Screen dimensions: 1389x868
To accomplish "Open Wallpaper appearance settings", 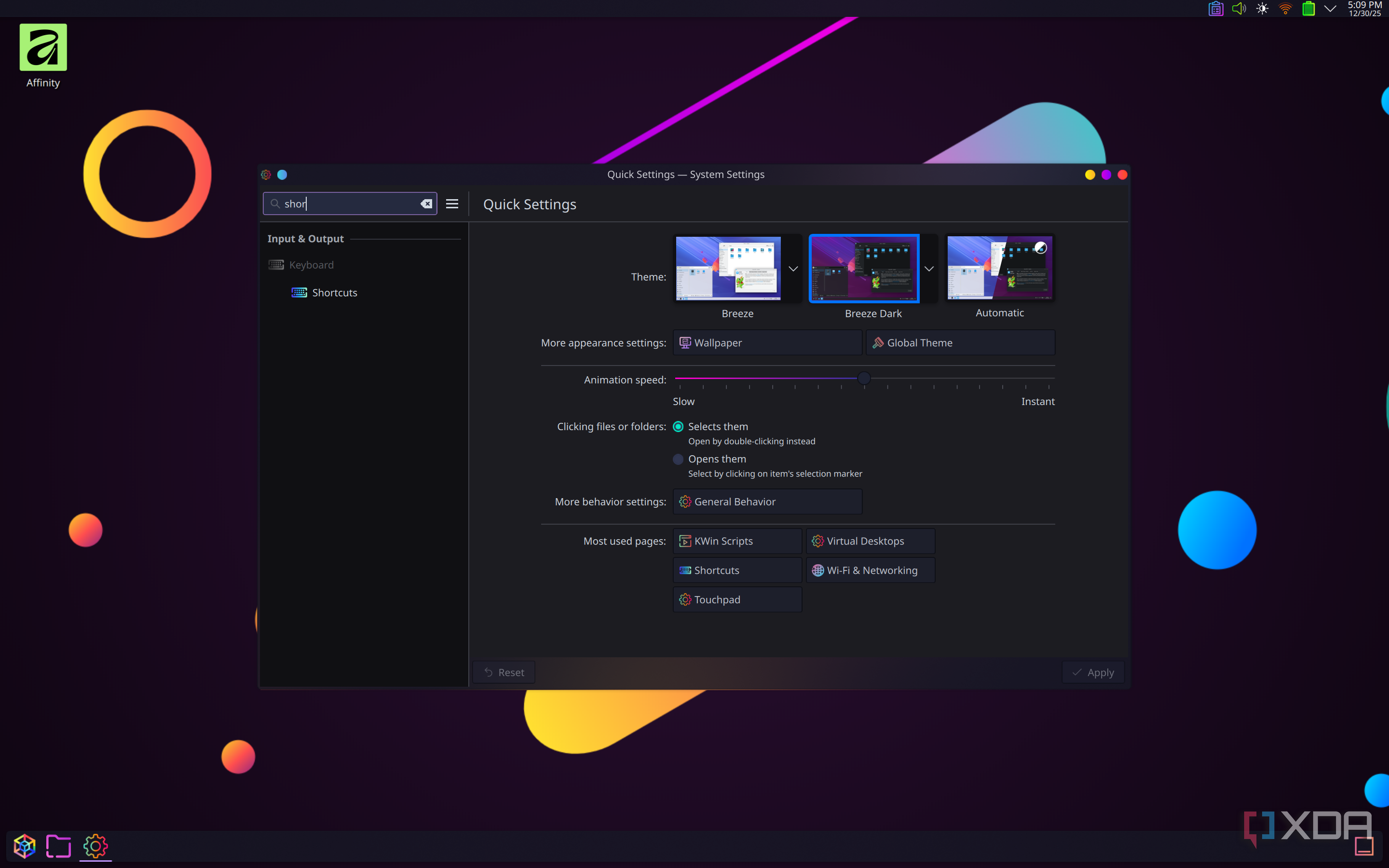I will (767, 343).
